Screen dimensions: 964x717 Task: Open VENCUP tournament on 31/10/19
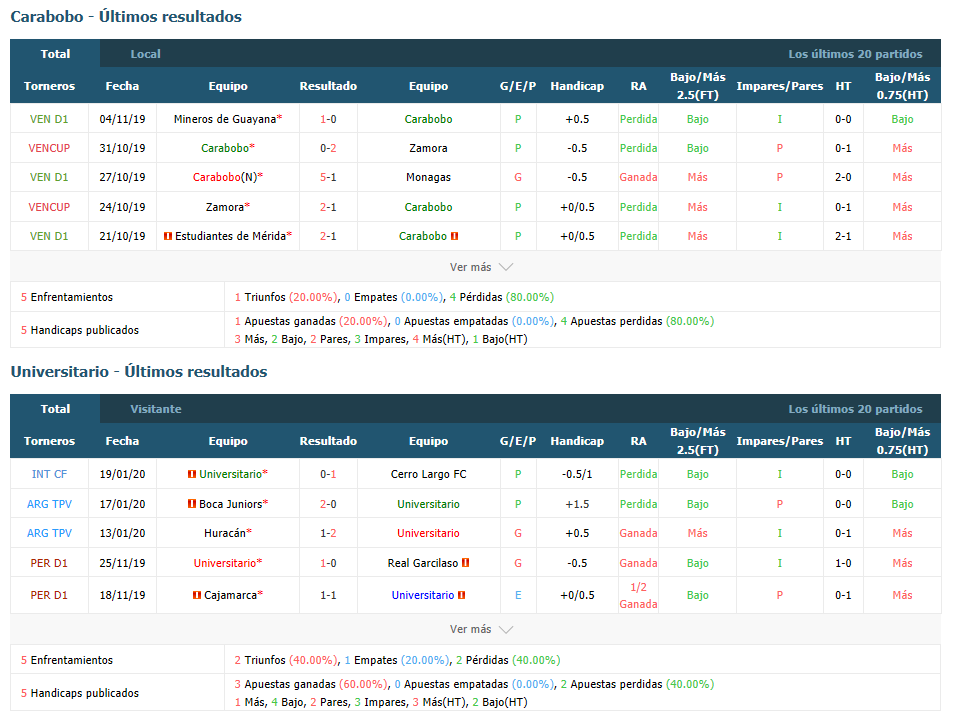coord(49,148)
